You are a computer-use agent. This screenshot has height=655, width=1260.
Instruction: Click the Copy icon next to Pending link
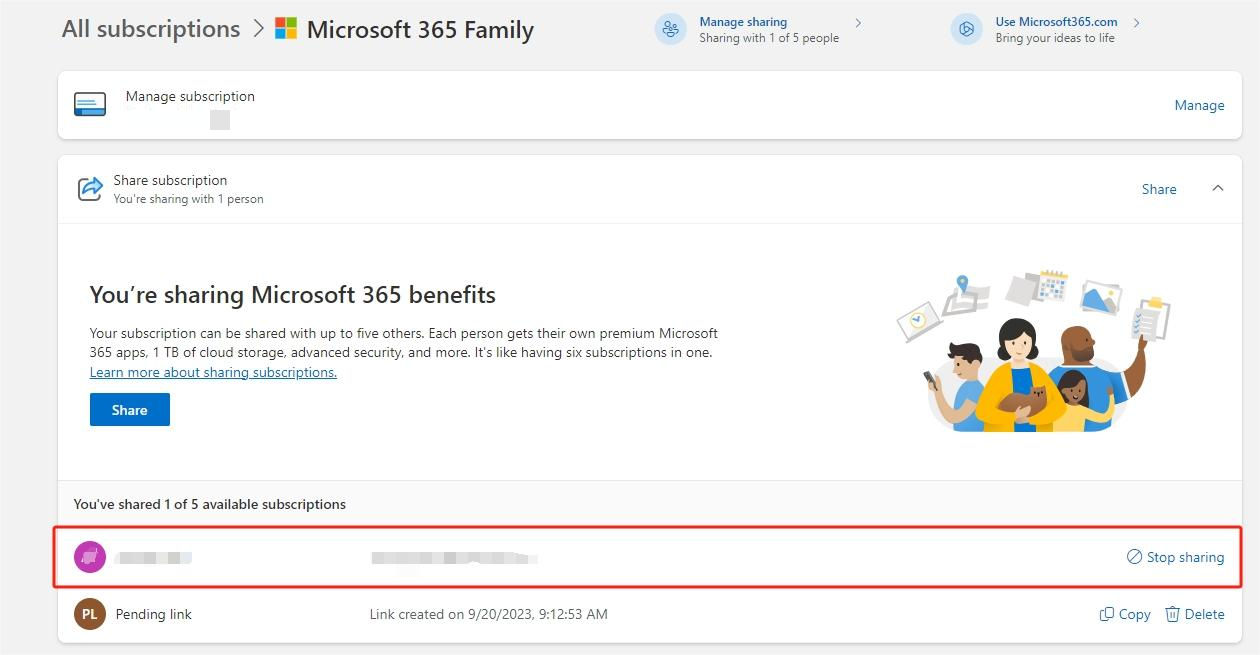(1109, 614)
